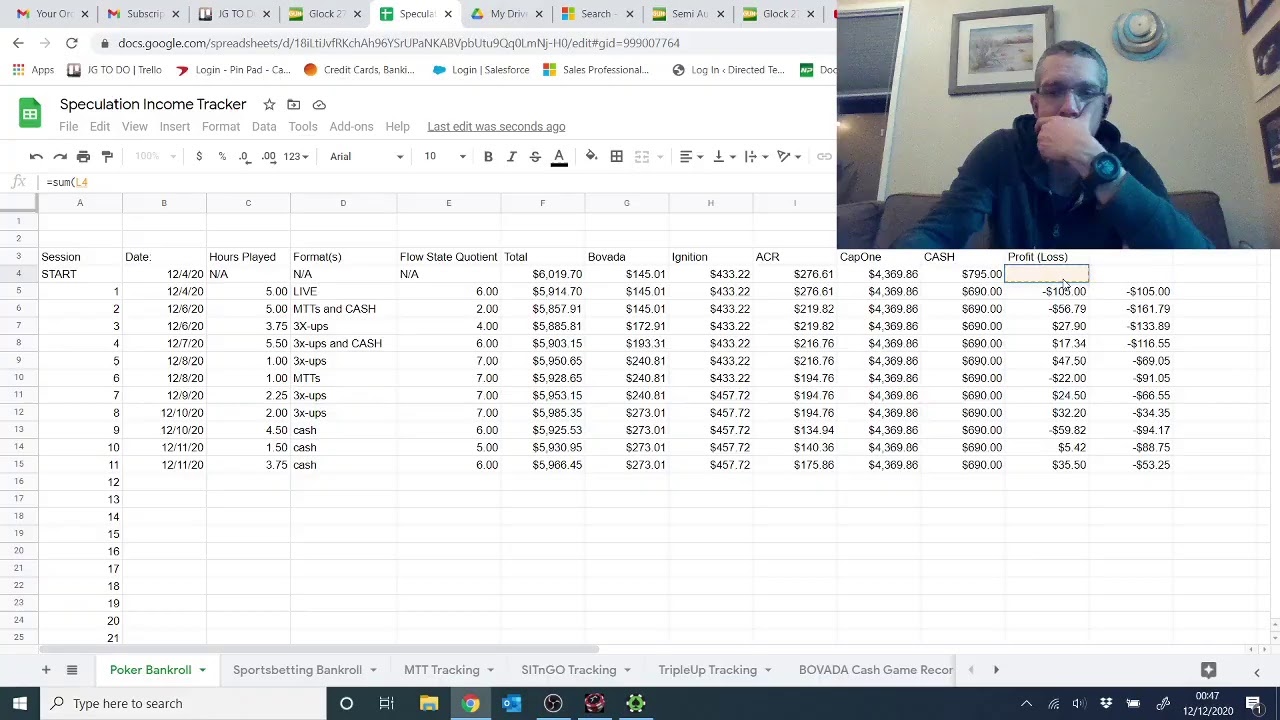Open vertical align dropdown
This screenshot has width=1280, height=720.
(x=723, y=156)
